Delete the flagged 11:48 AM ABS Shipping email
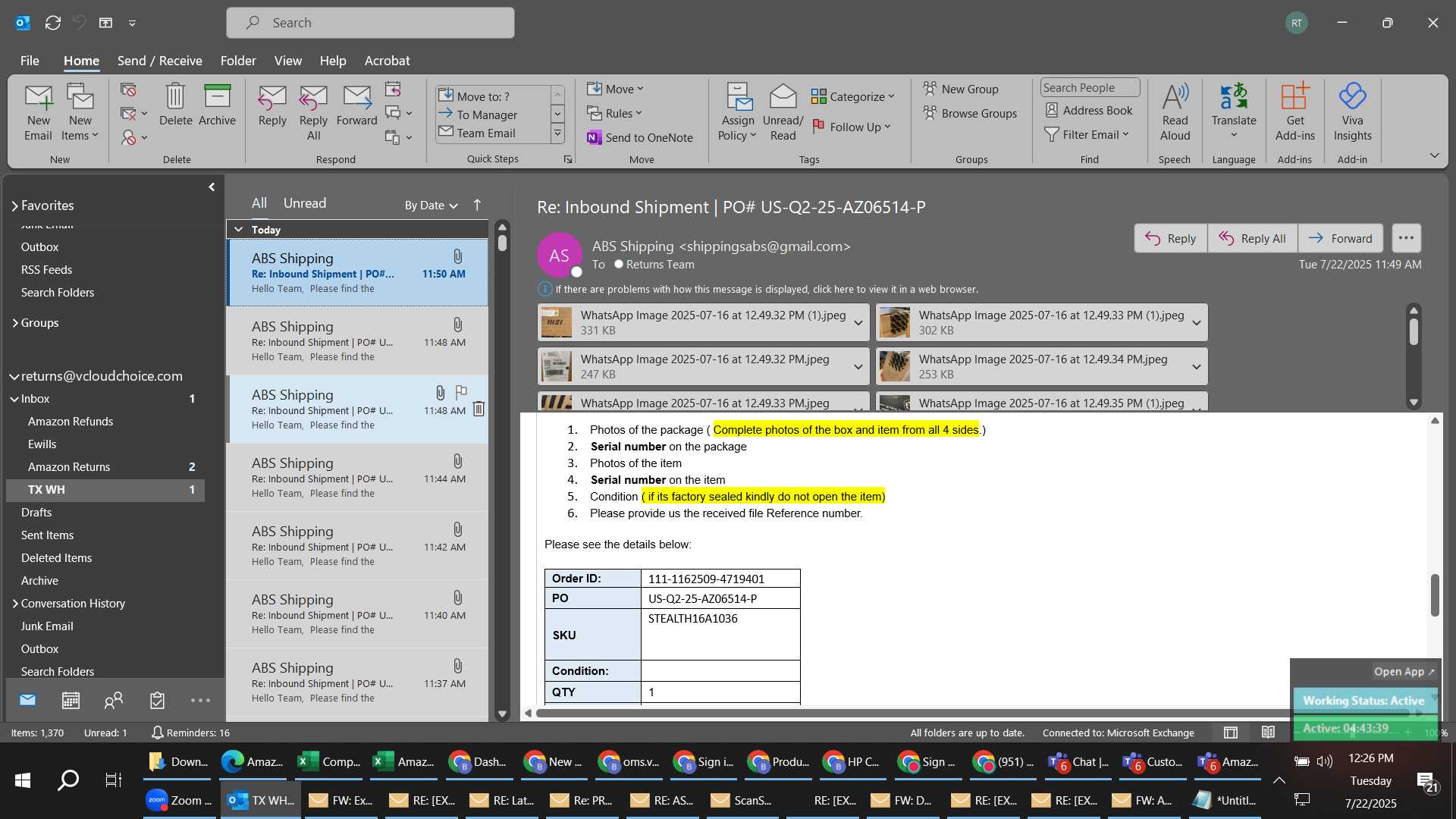Image resolution: width=1456 pixels, height=819 pixels. (479, 409)
